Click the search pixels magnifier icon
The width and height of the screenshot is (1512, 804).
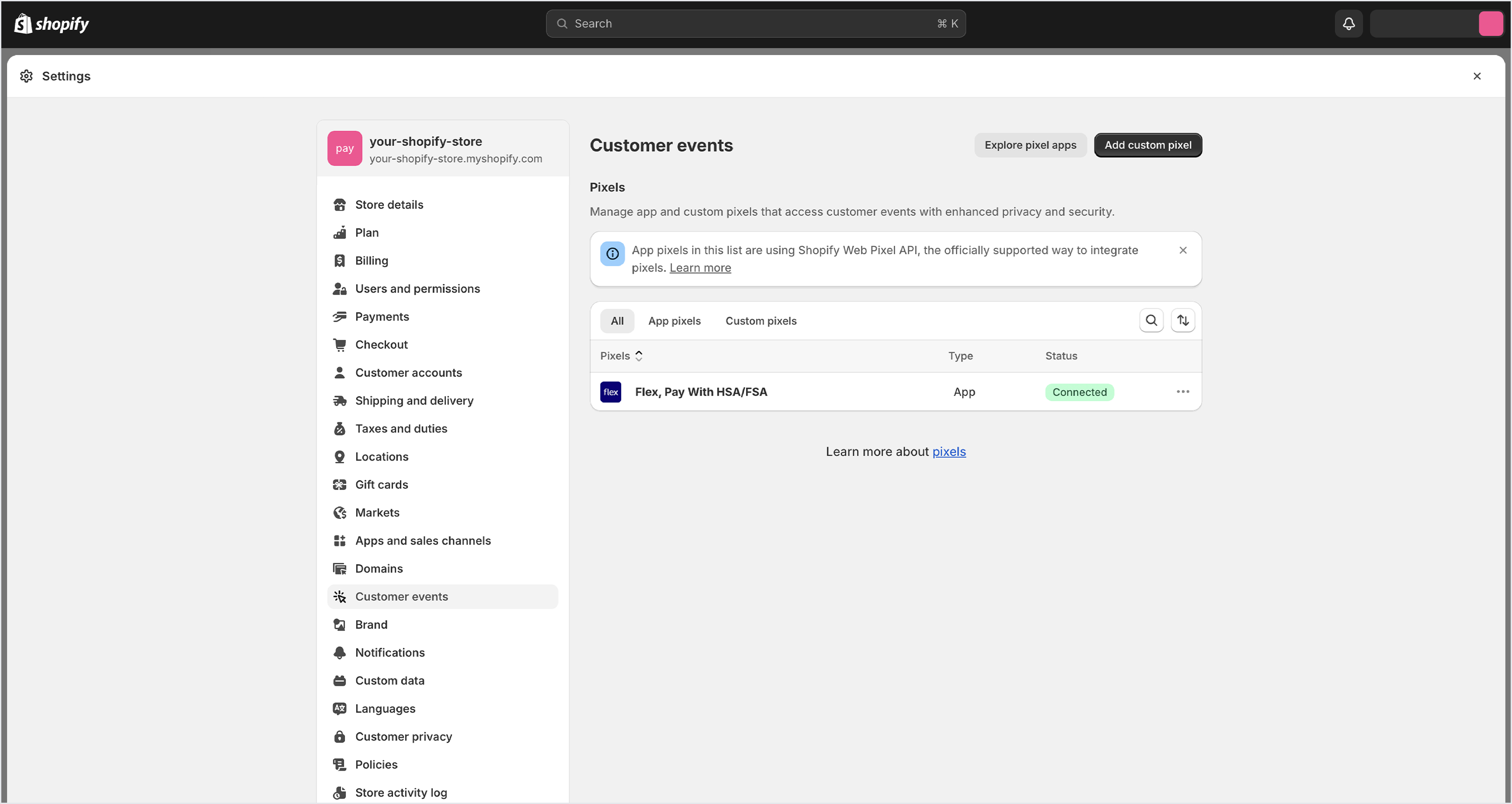[1151, 321]
